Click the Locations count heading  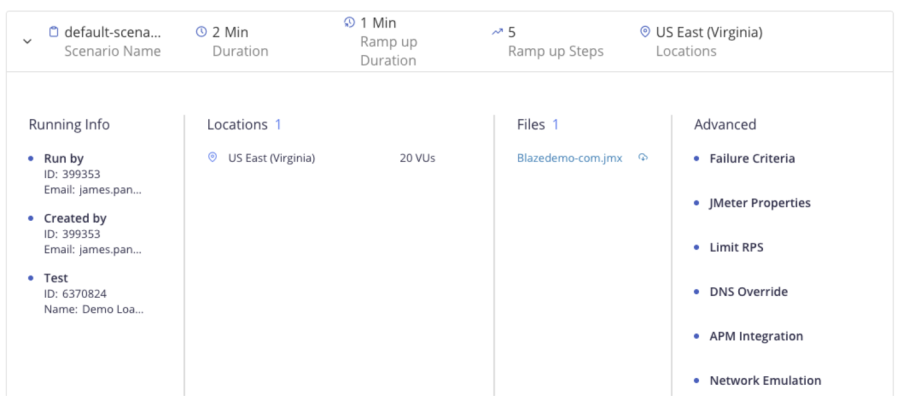(244, 125)
